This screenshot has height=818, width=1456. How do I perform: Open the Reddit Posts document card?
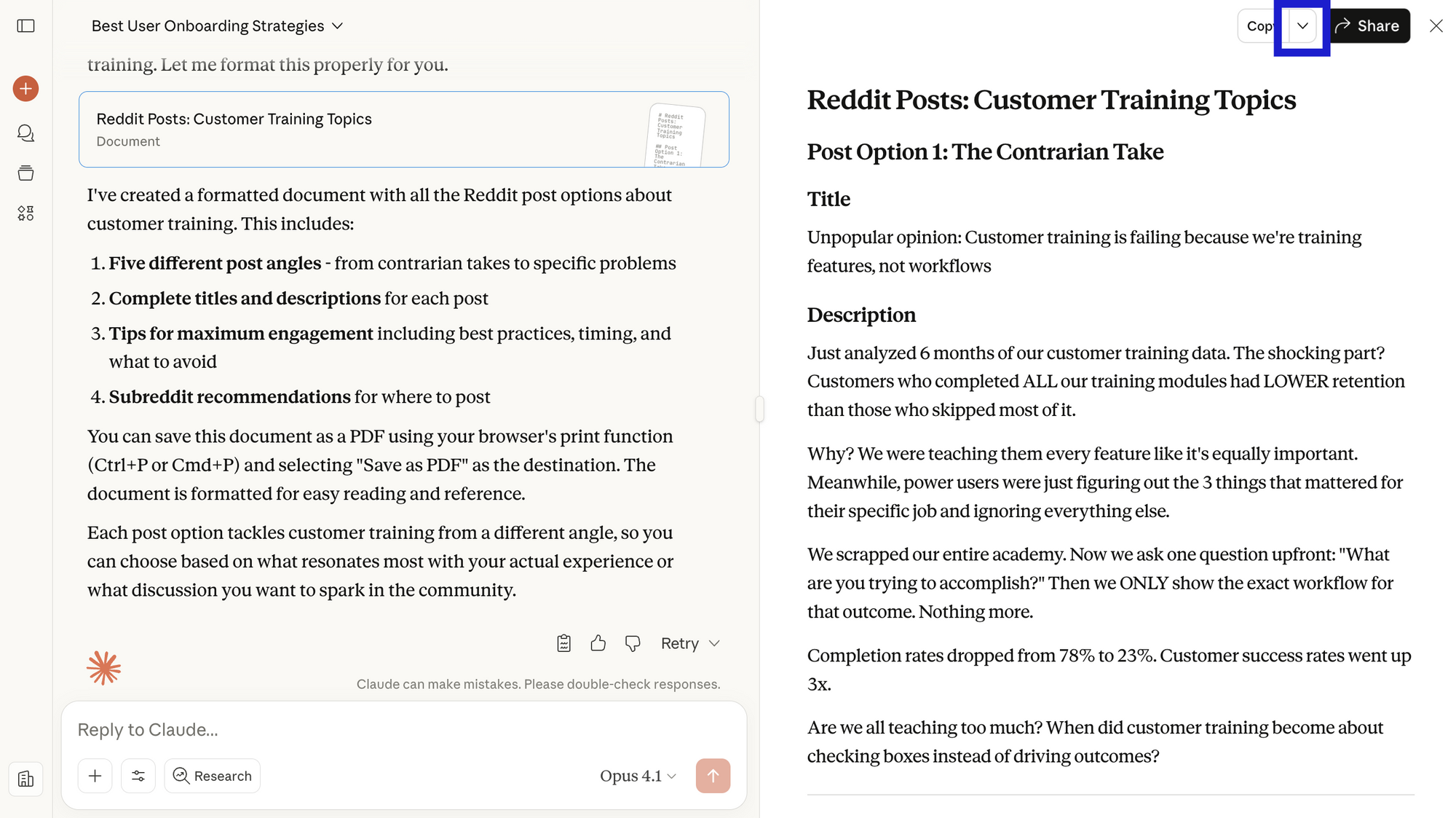[403, 130]
